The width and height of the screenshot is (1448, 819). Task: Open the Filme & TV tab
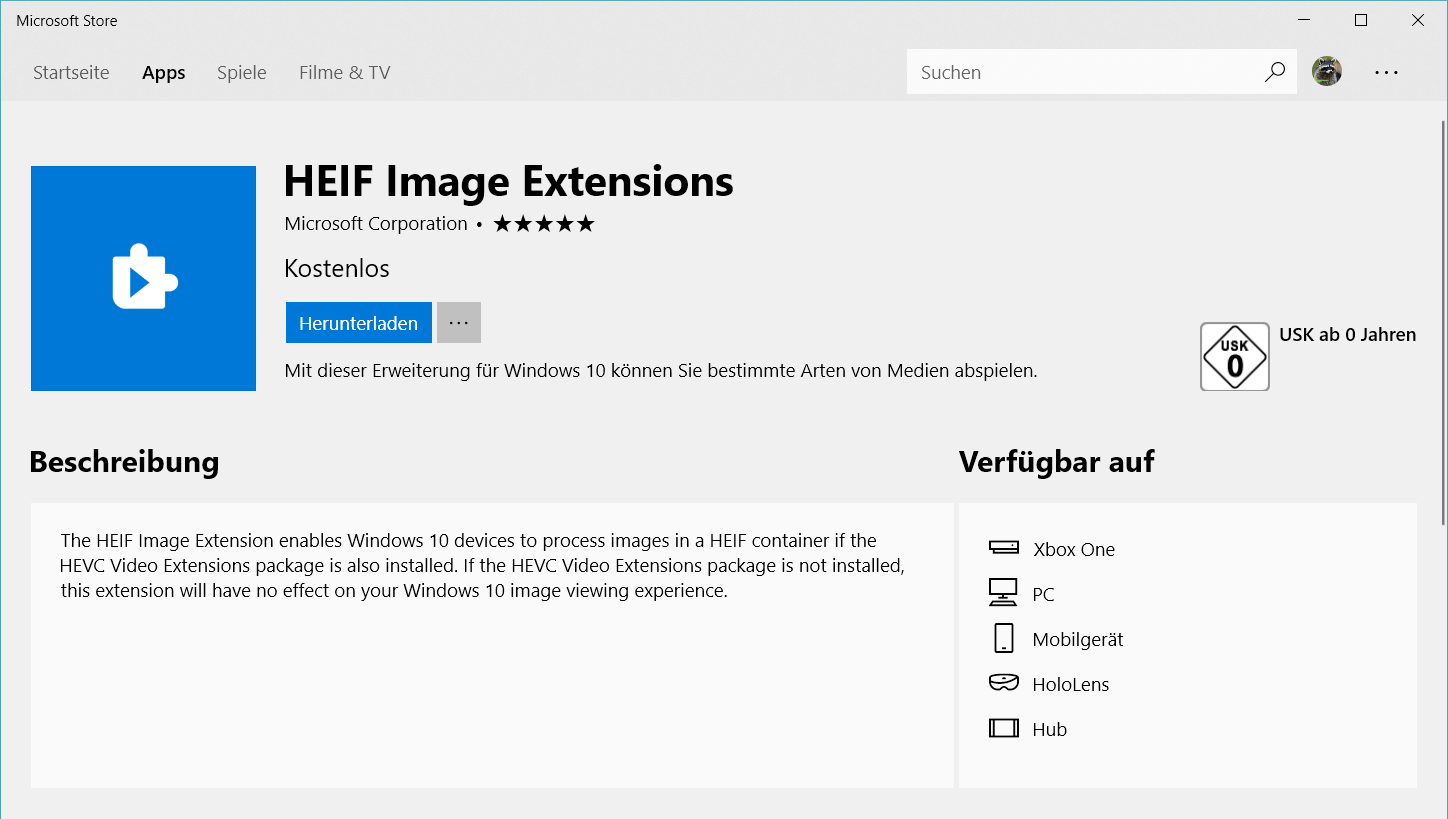[x=344, y=72]
